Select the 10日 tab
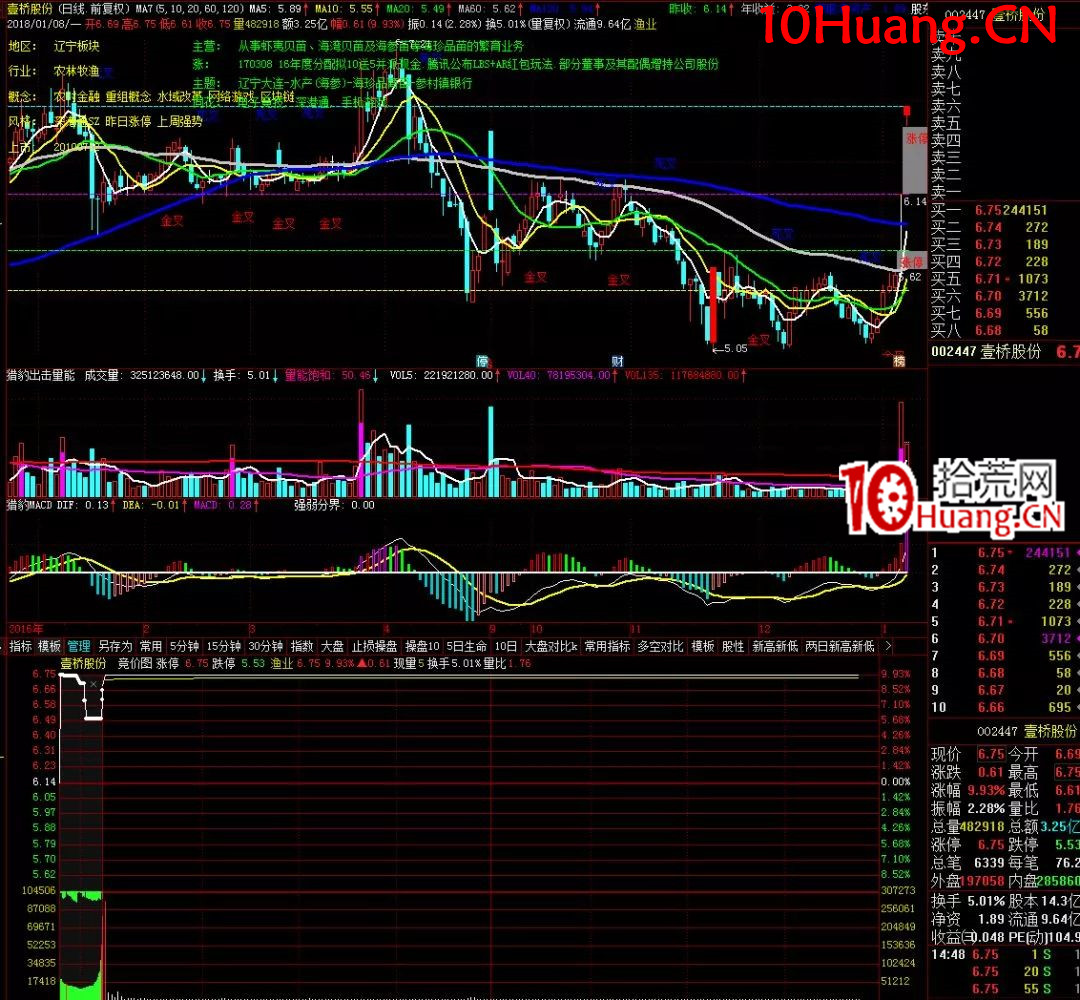 506,646
